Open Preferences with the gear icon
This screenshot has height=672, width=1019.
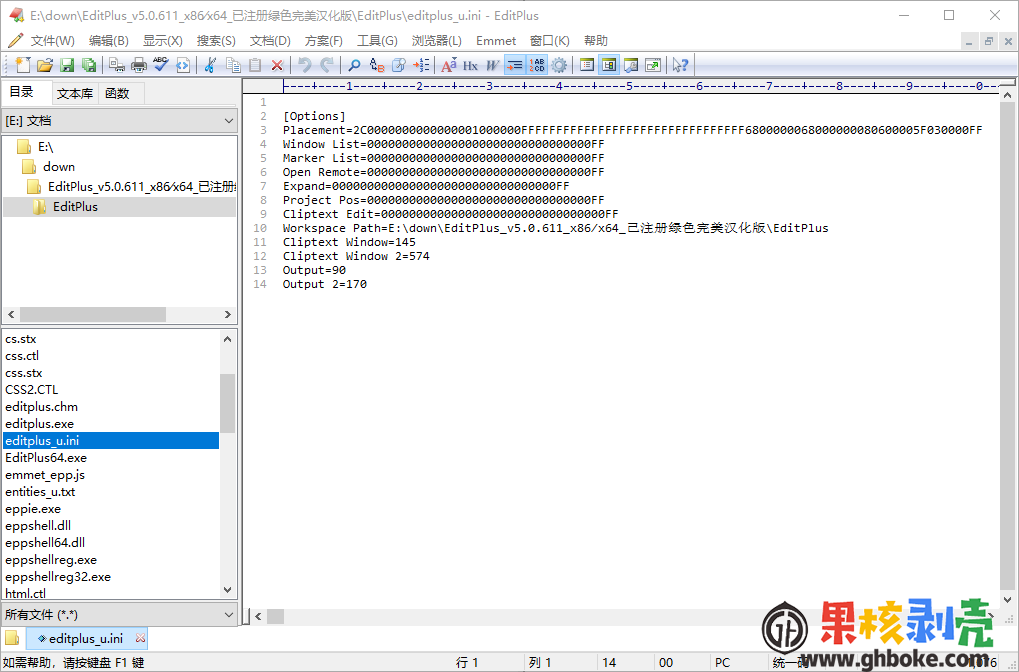click(559, 65)
